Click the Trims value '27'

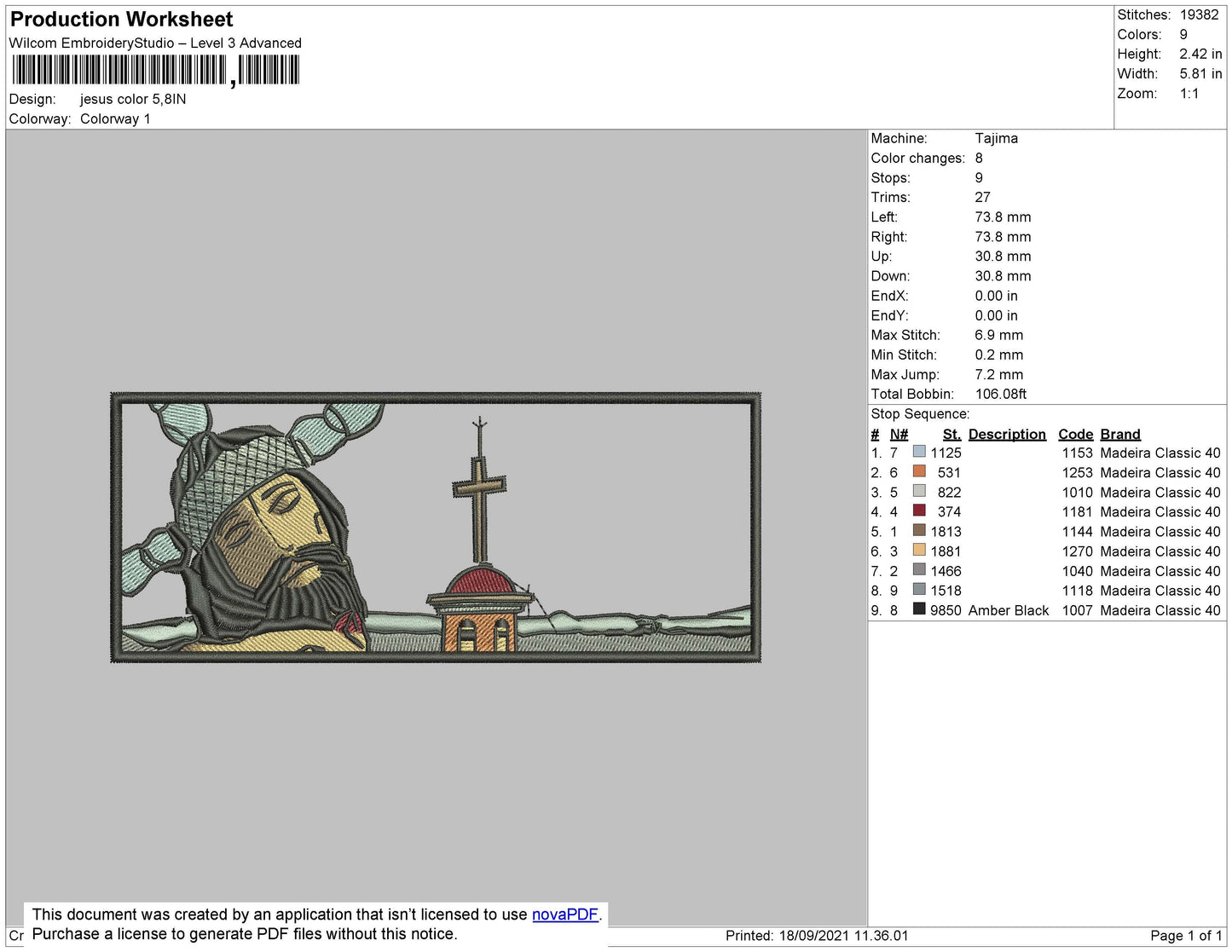983,198
